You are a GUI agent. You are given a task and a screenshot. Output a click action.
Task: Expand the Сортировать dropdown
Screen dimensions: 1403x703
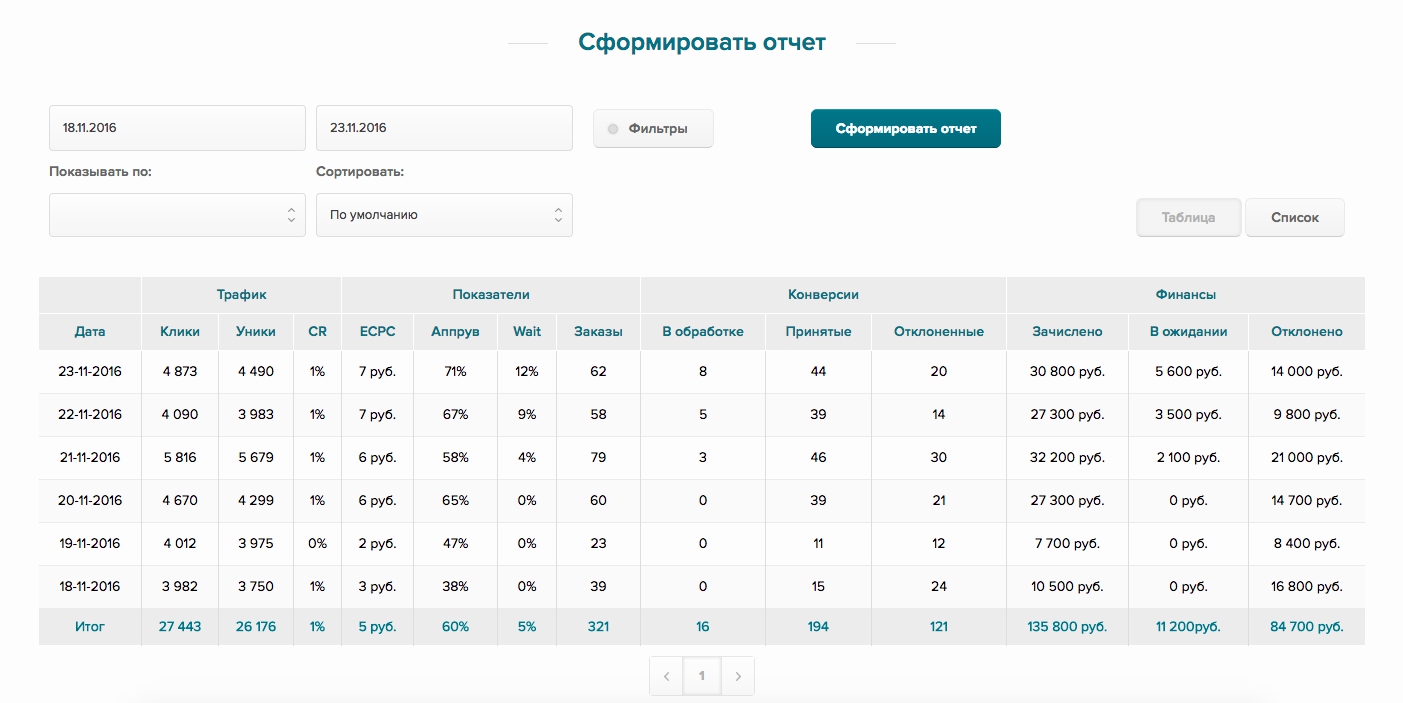click(x=444, y=215)
